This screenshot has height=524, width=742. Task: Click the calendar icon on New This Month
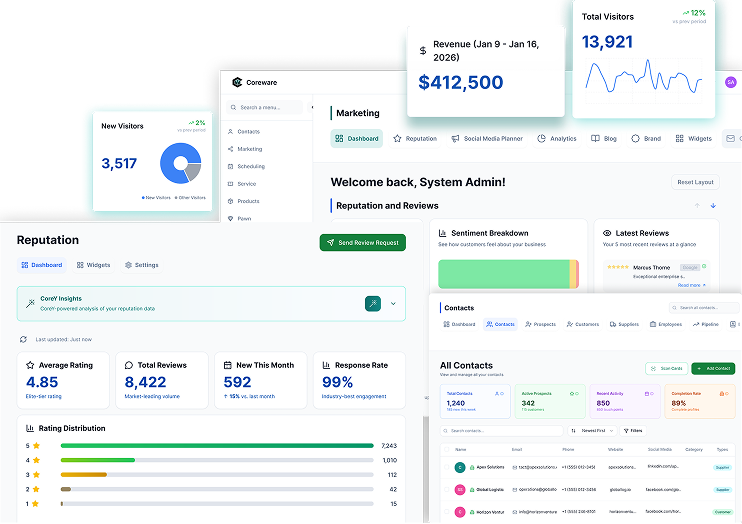click(228, 365)
